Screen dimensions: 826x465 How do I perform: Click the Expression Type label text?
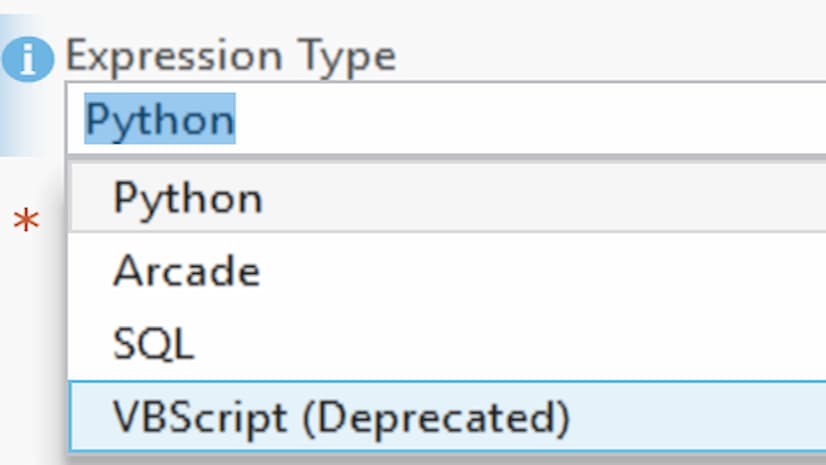point(230,55)
